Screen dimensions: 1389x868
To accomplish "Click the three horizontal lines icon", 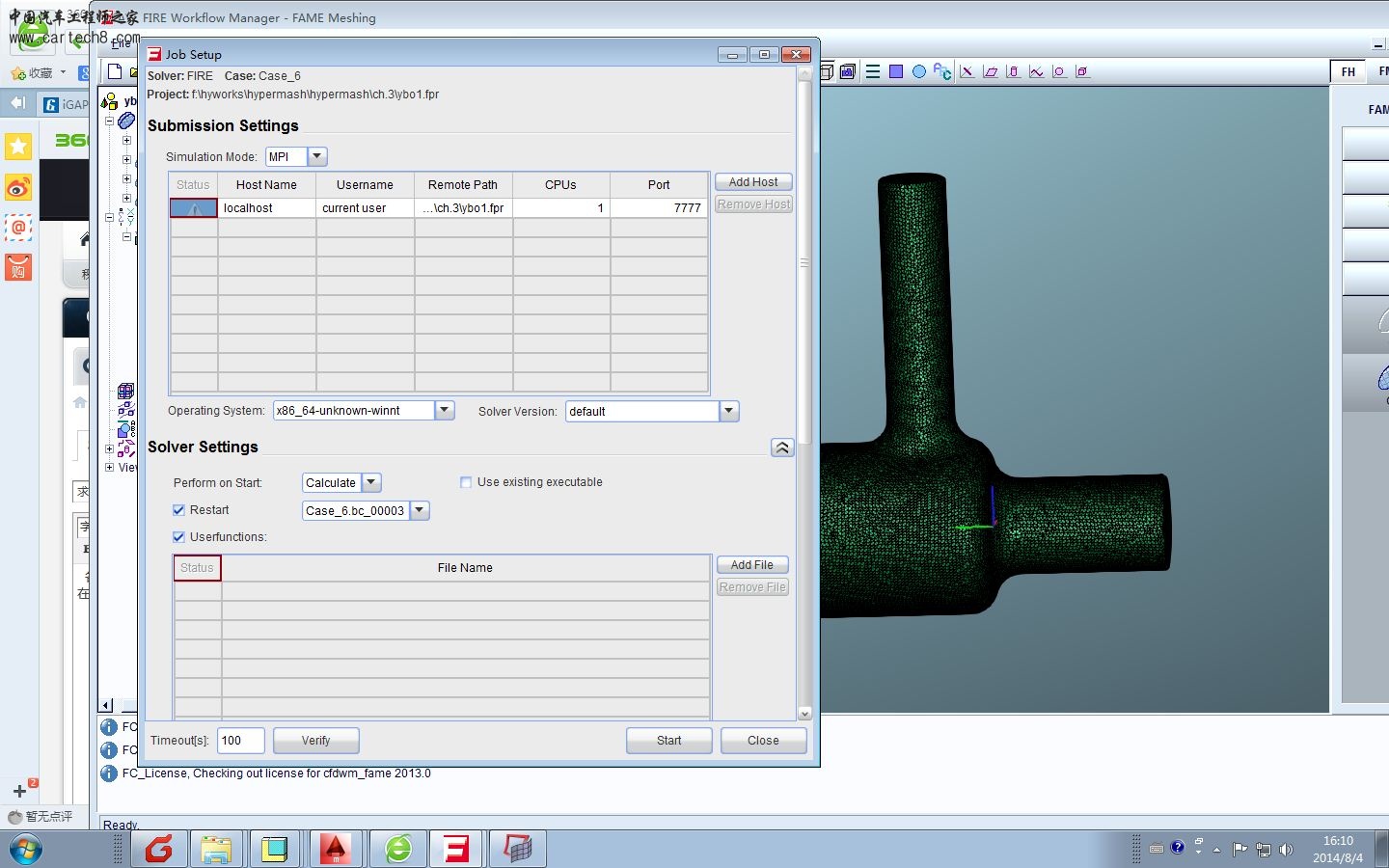I will pos(873,71).
